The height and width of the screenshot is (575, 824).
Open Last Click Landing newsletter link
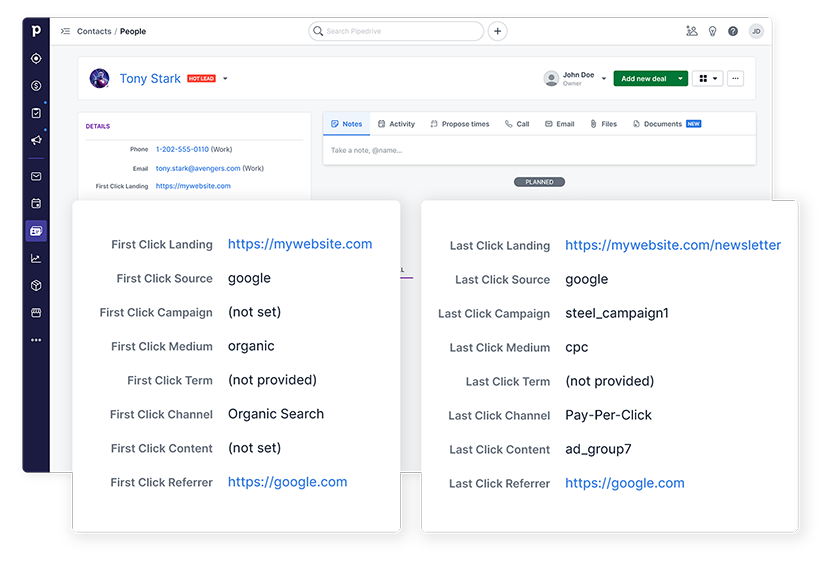(673, 245)
